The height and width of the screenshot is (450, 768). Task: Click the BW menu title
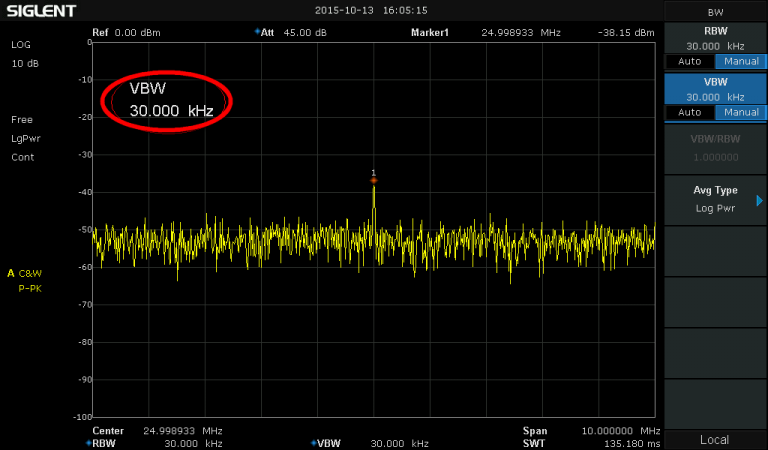tap(715, 11)
